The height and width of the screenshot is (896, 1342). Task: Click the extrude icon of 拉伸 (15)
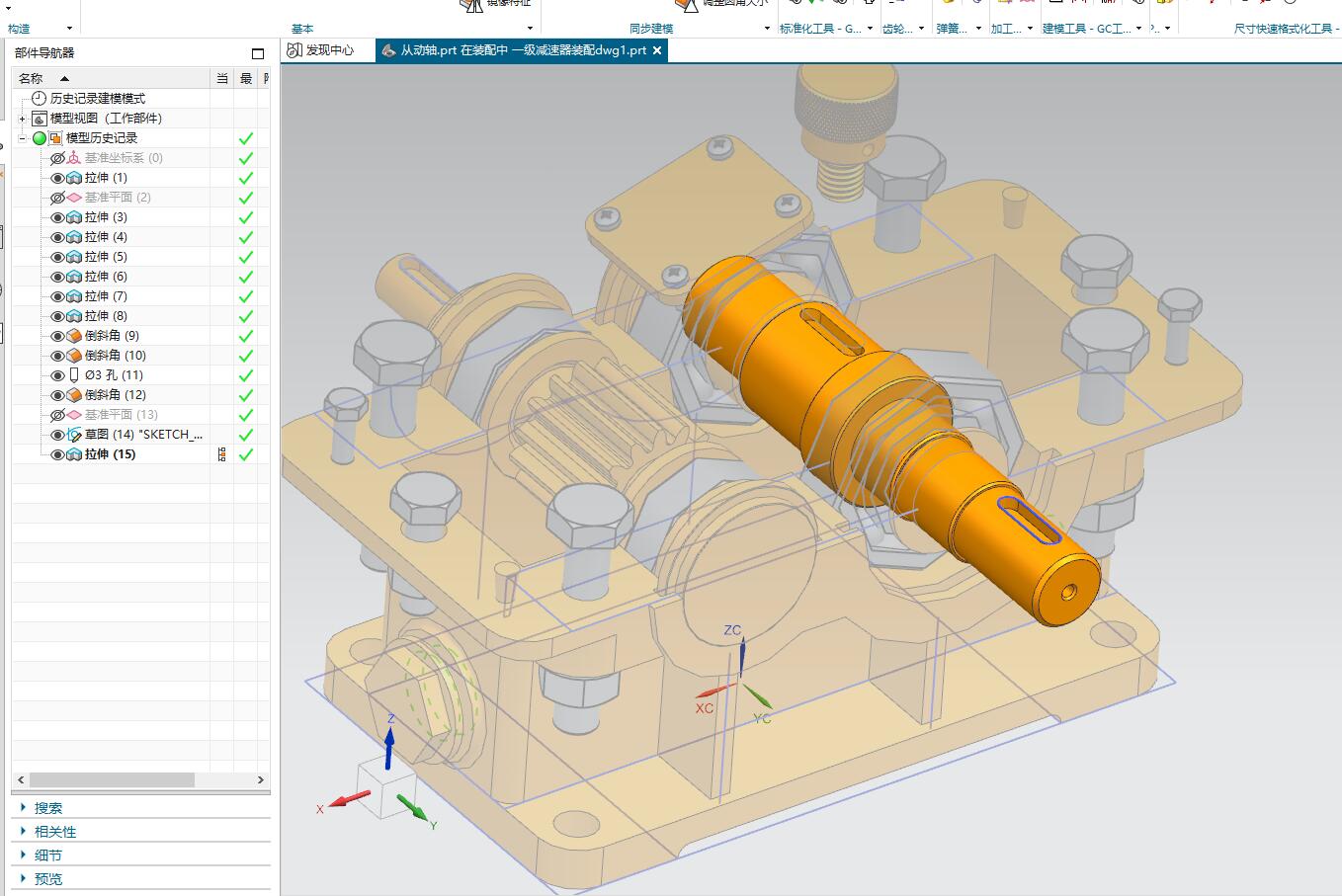74,454
